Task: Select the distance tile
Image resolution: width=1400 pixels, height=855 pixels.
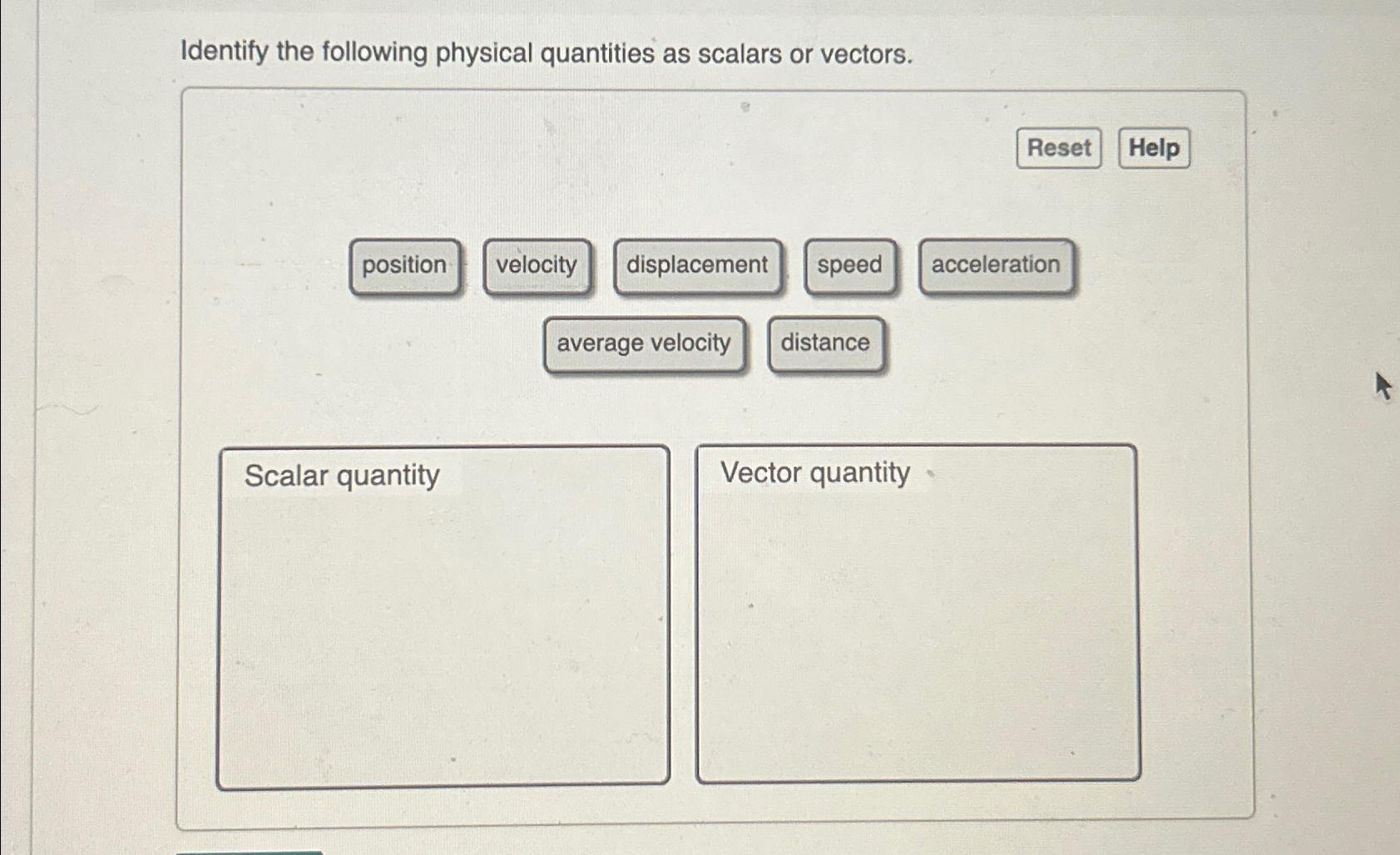Action: (x=825, y=343)
